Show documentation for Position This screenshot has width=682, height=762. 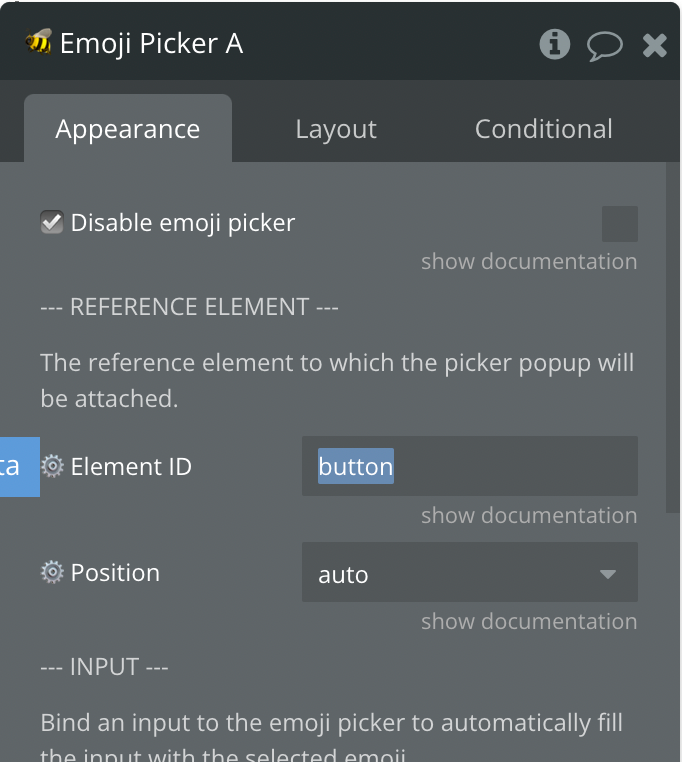[x=528, y=622]
